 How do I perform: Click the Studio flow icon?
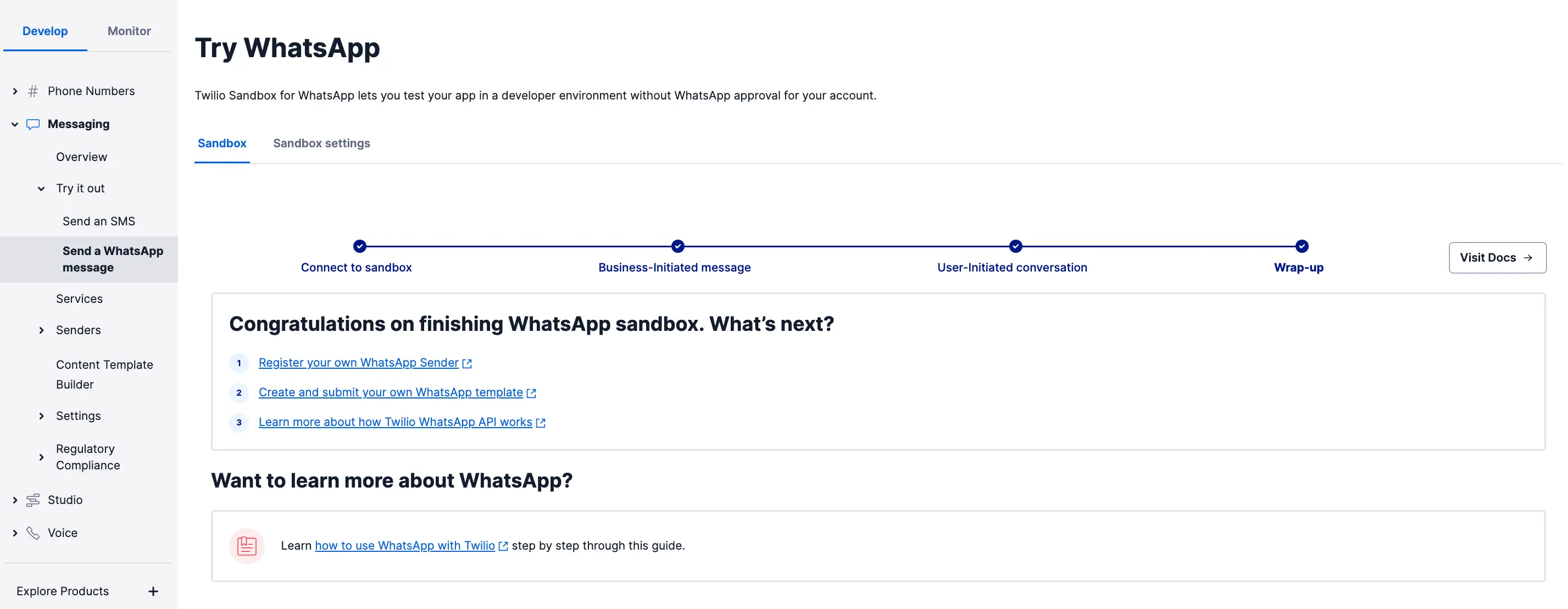(x=33, y=500)
